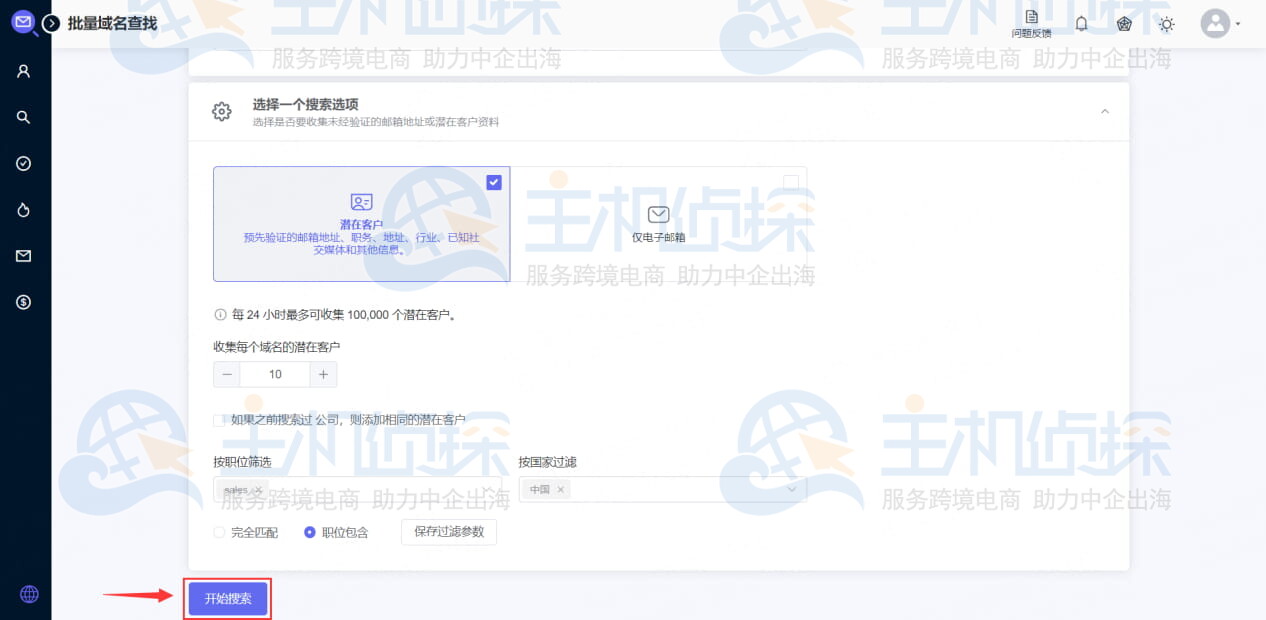Viewport: 1266px width, 620px height.
Task: Select the search icon in the left sidebar
Action: click(x=25, y=116)
